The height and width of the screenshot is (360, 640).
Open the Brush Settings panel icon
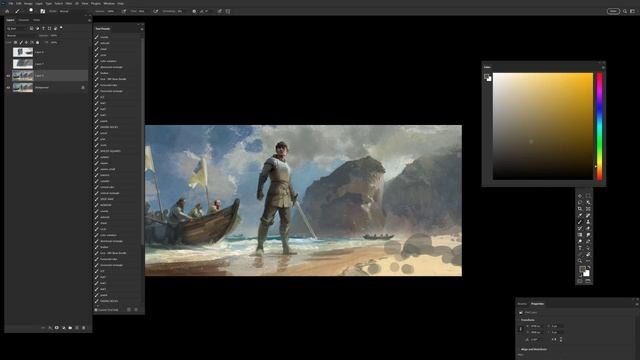coord(42,11)
